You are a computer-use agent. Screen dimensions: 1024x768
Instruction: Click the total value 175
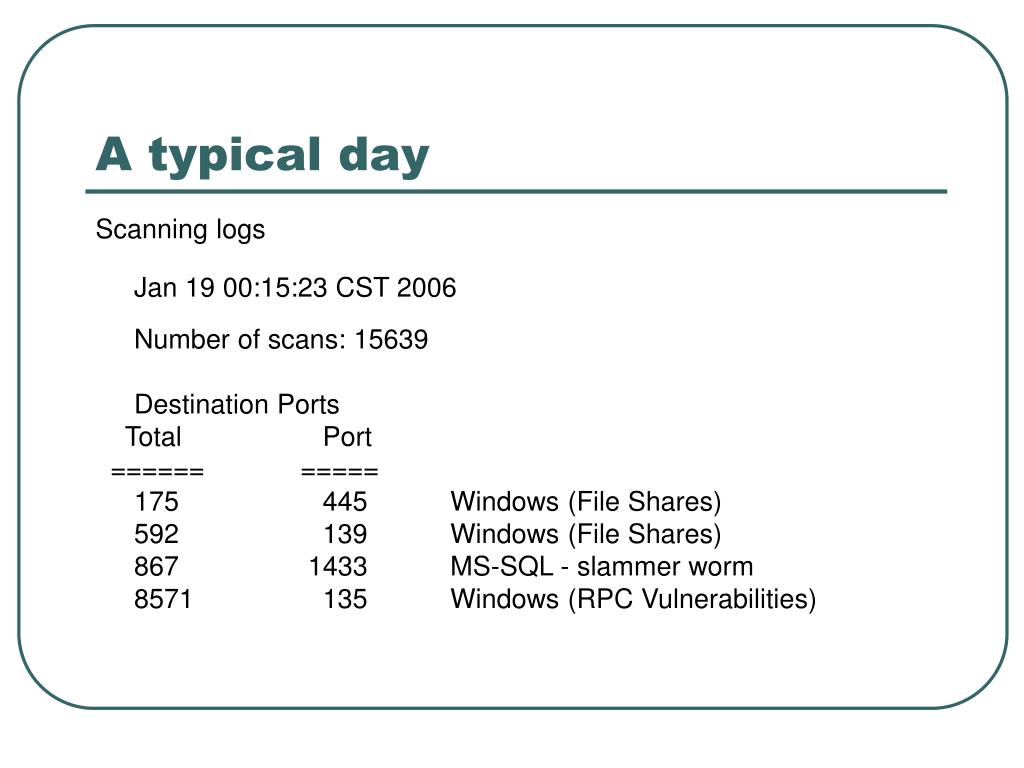[x=156, y=502]
